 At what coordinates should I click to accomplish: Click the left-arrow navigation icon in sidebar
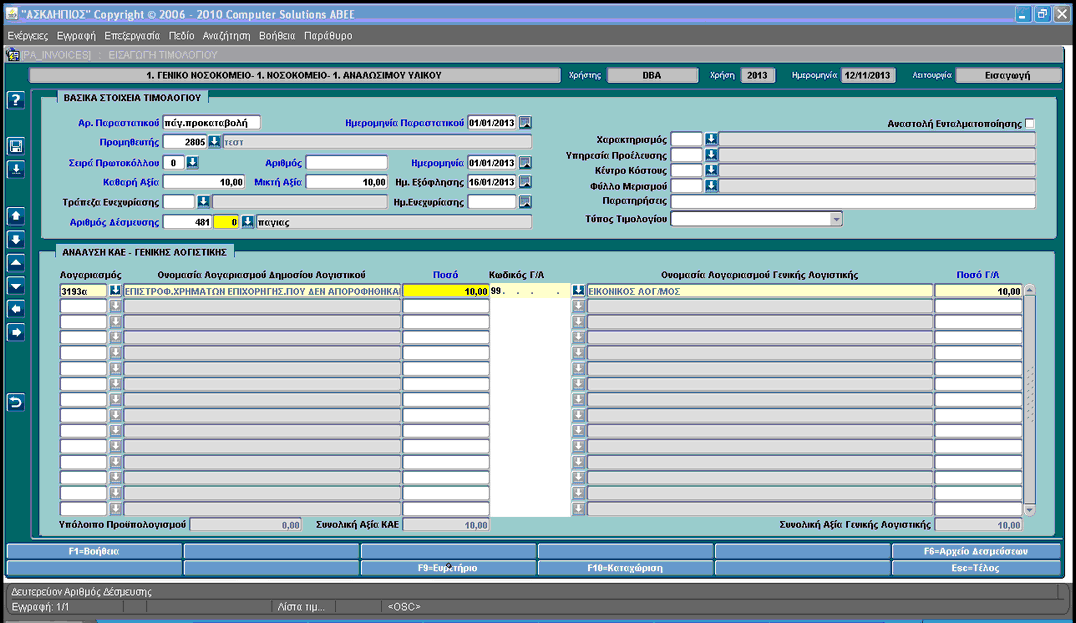16,309
